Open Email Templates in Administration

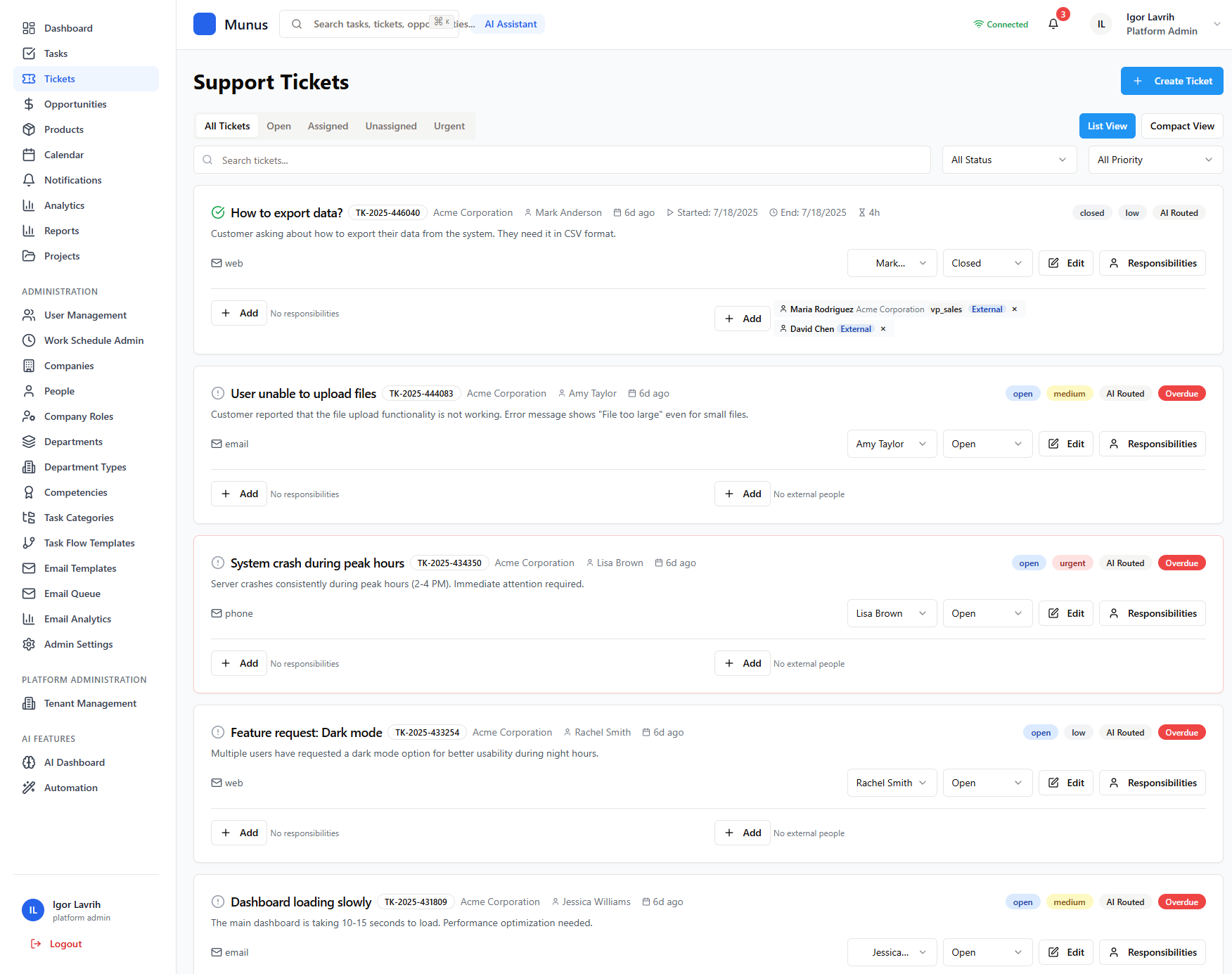pyautogui.click(x=80, y=568)
